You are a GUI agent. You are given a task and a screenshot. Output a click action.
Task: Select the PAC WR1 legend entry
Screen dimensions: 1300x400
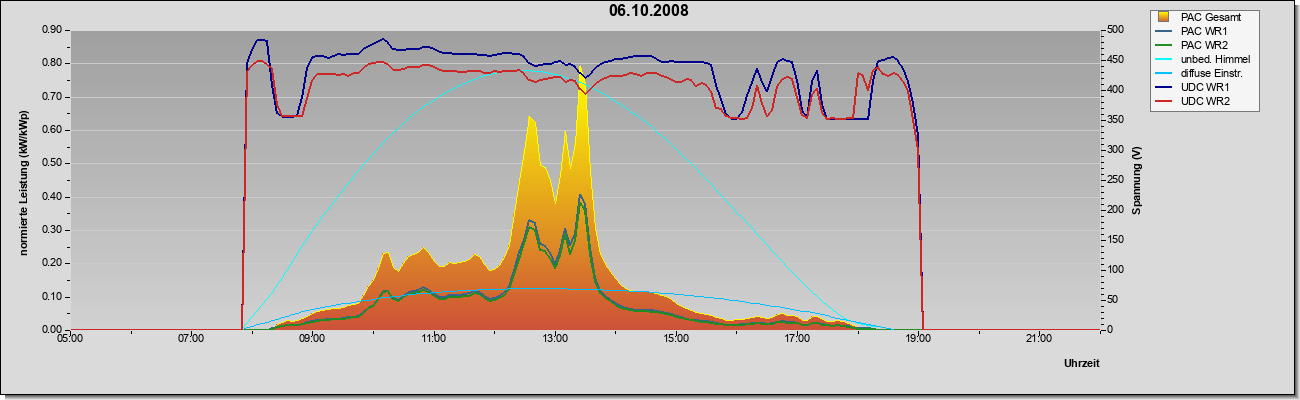(1205, 31)
